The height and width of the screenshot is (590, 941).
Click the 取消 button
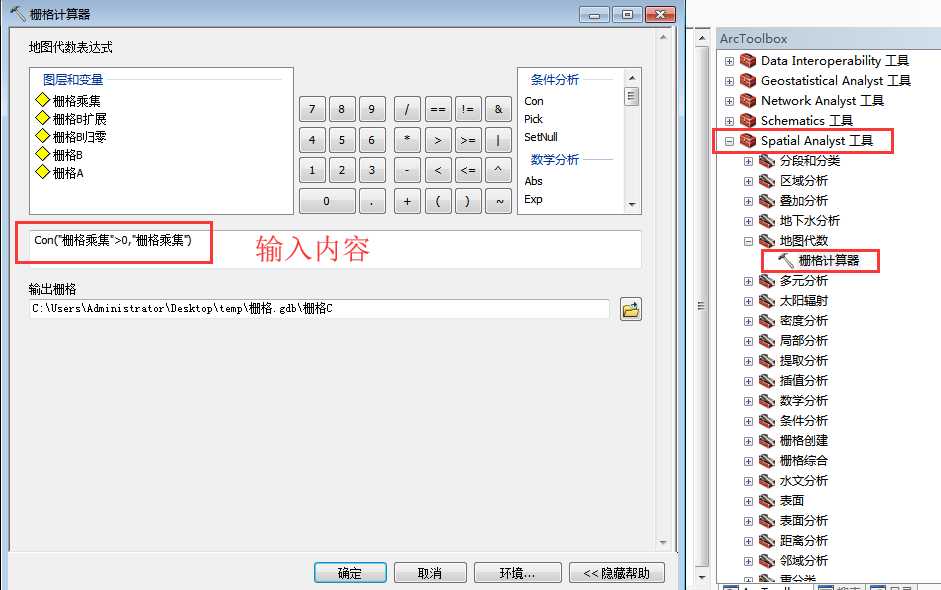pos(430,573)
